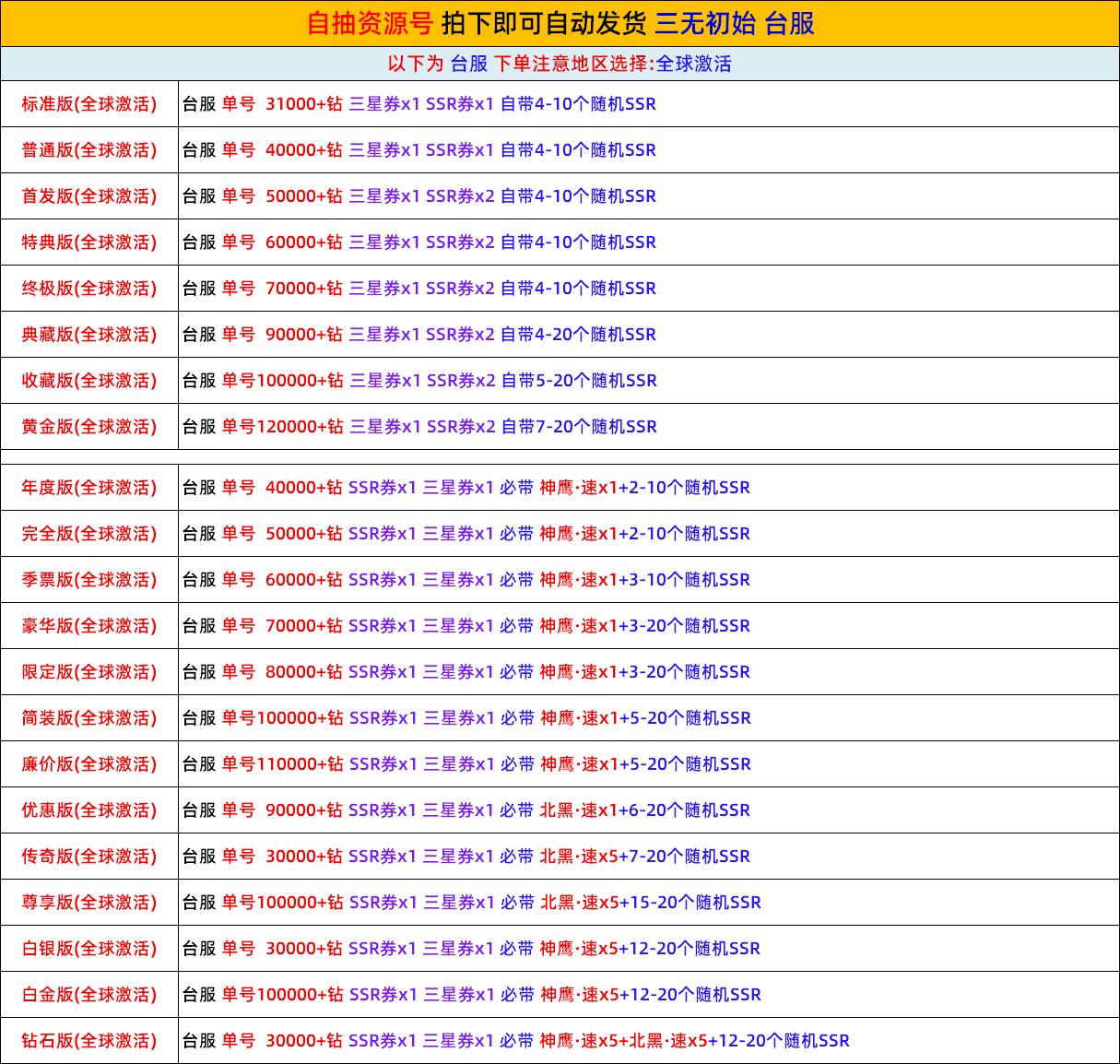Pick the 黄金版(全球激活) label
The height and width of the screenshot is (1064, 1120).
pos(89,427)
